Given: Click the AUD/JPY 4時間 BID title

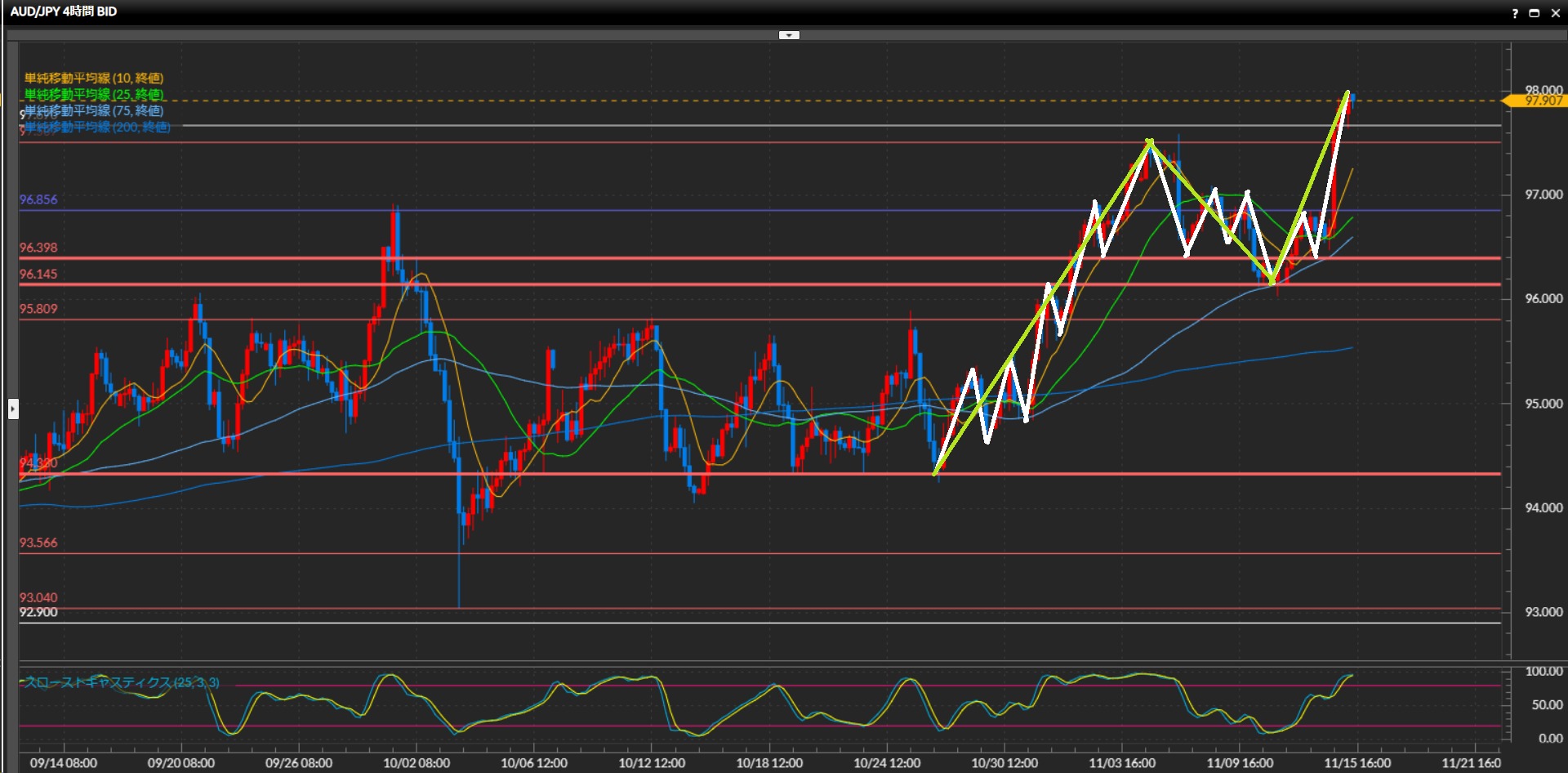Looking at the screenshot, I should [x=64, y=11].
